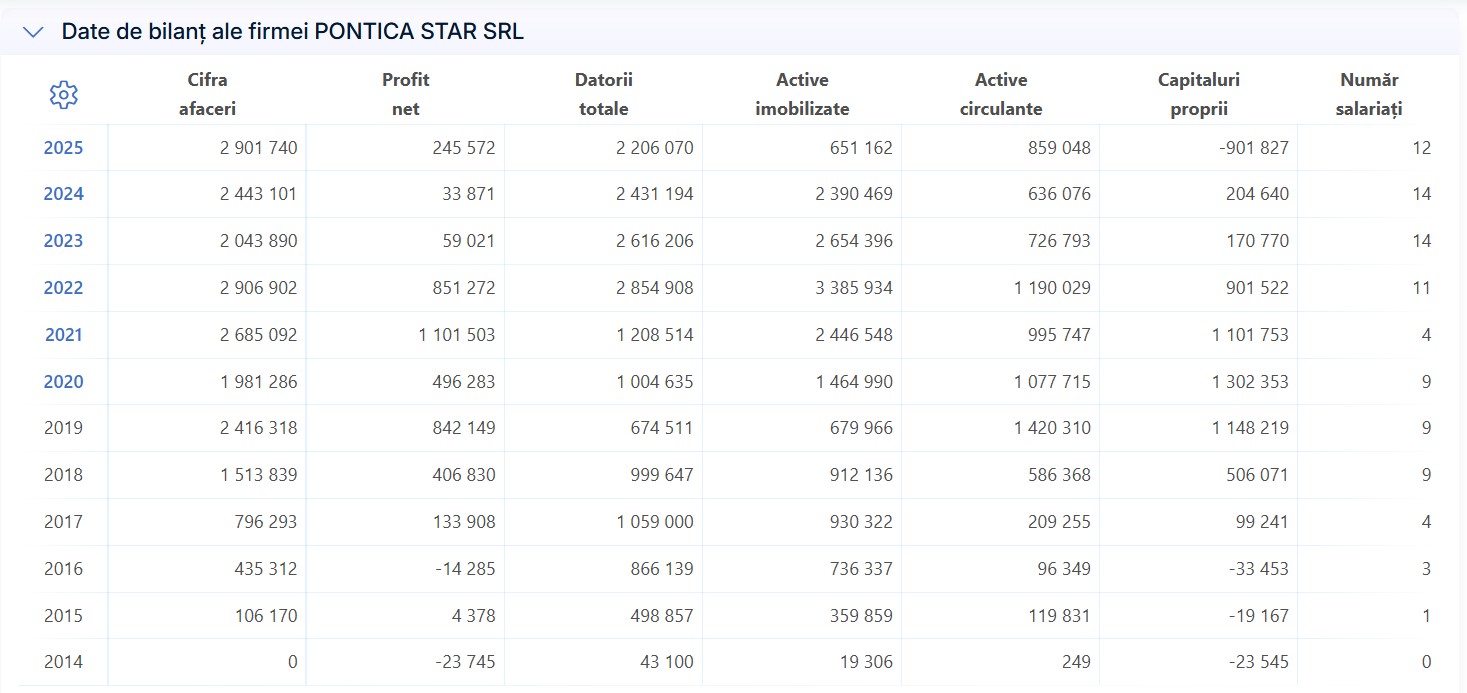The height and width of the screenshot is (693, 1467).
Task: Open table settings gear icon
Action: (x=64, y=95)
